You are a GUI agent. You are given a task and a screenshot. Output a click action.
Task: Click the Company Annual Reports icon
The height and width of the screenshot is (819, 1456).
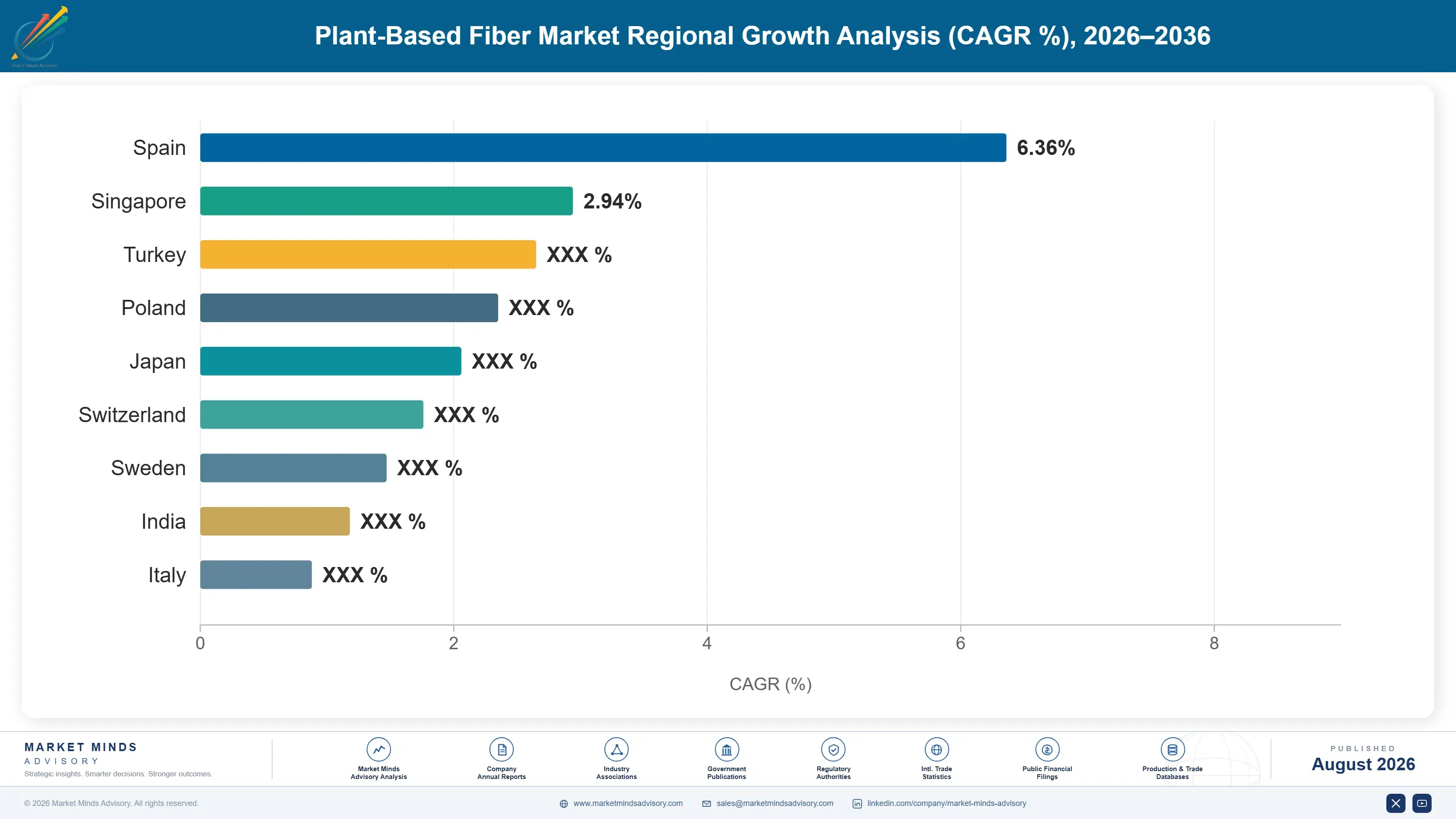click(501, 749)
